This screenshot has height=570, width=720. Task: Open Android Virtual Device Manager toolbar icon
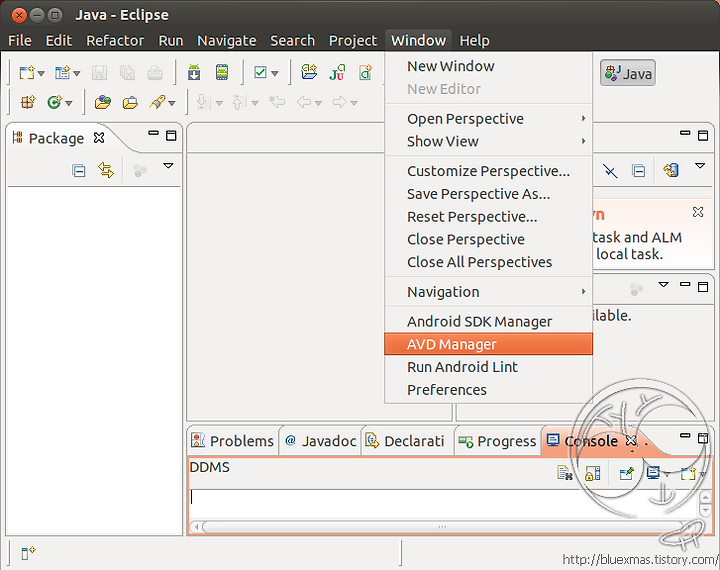[222, 73]
